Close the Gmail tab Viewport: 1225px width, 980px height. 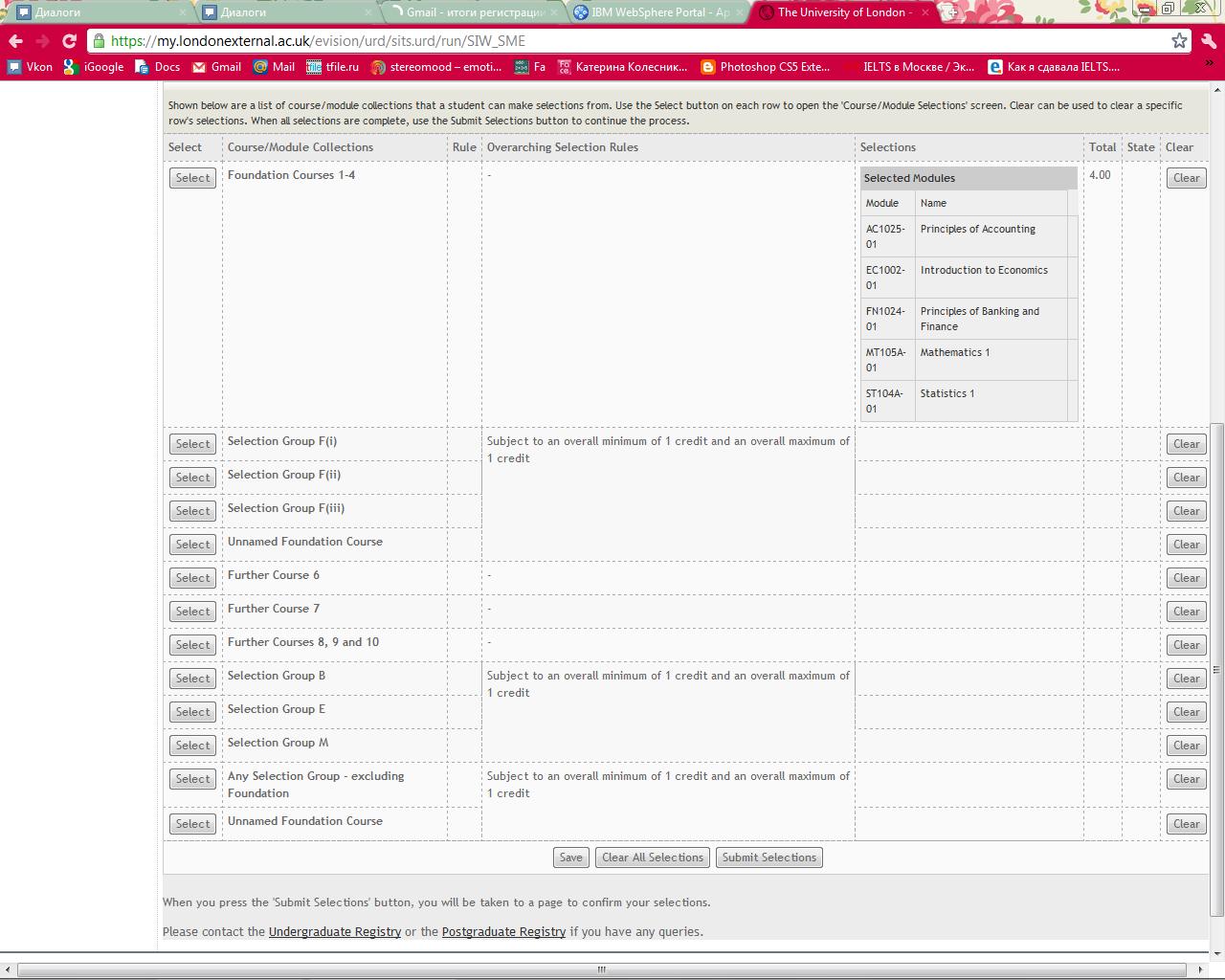tap(554, 12)
